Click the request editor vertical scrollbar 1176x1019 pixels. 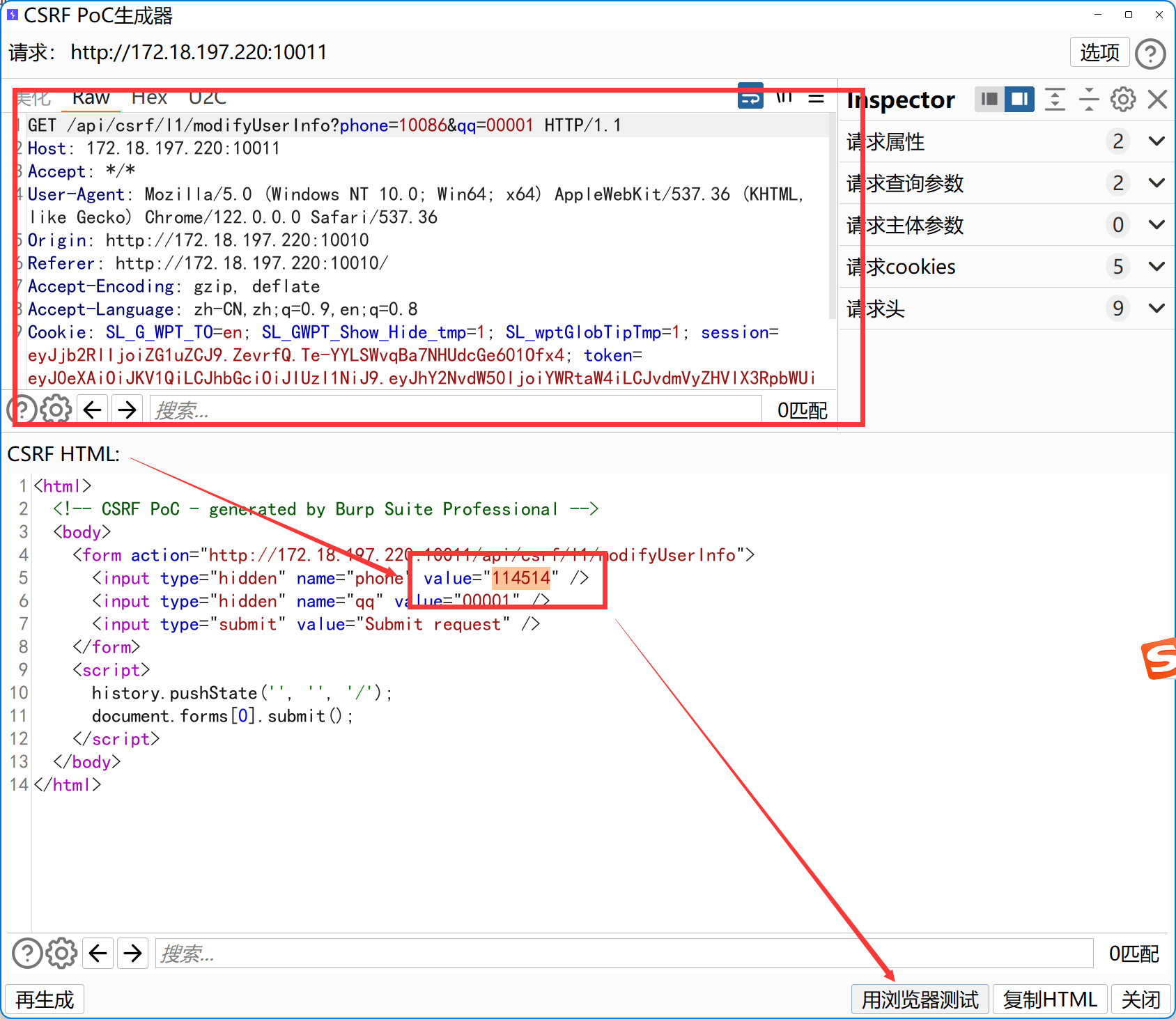(832, 216)
